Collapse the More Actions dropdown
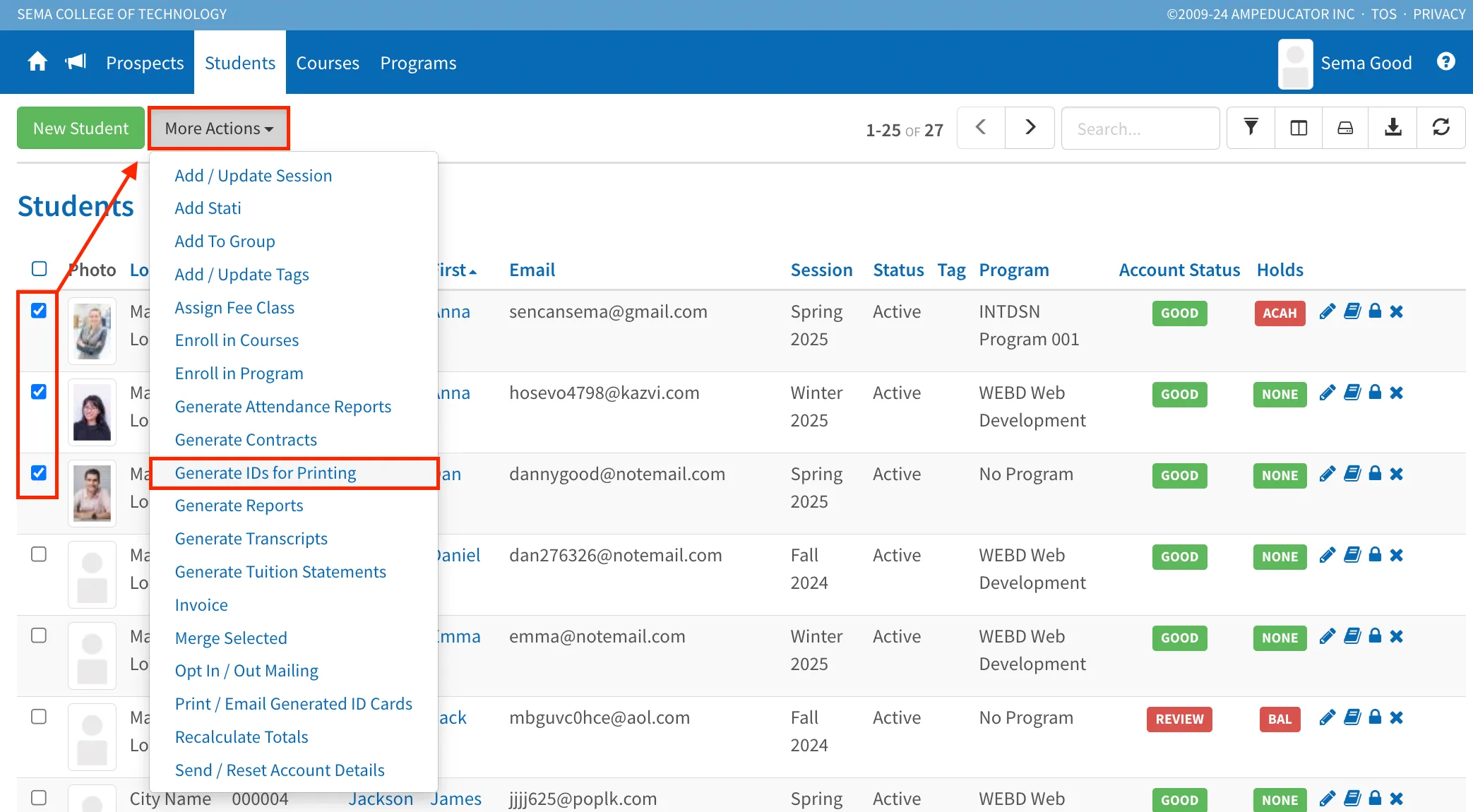The image size is (1473, 812). (x=219, y=128)
